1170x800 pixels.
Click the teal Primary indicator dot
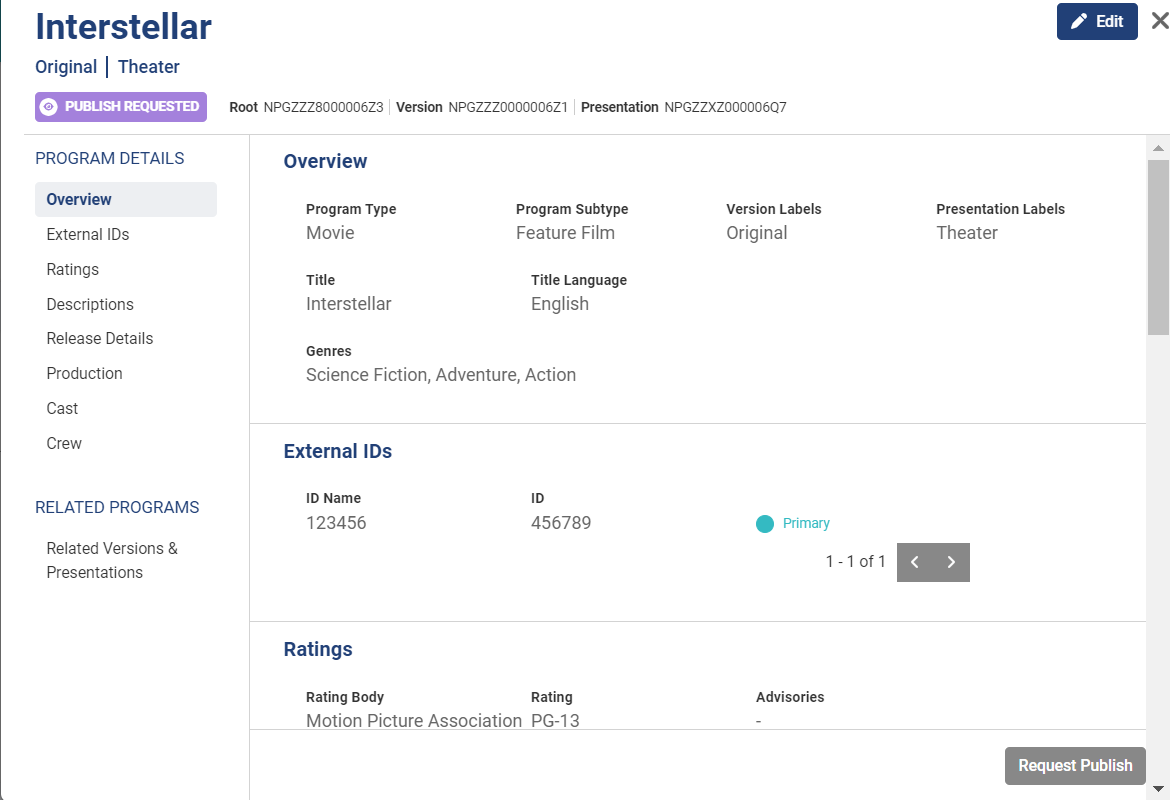click(765, 524)
